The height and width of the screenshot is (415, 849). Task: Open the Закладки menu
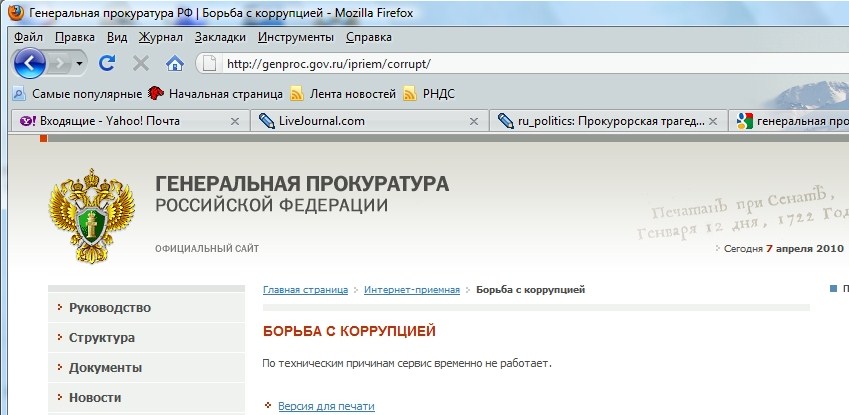pos(220,37)
